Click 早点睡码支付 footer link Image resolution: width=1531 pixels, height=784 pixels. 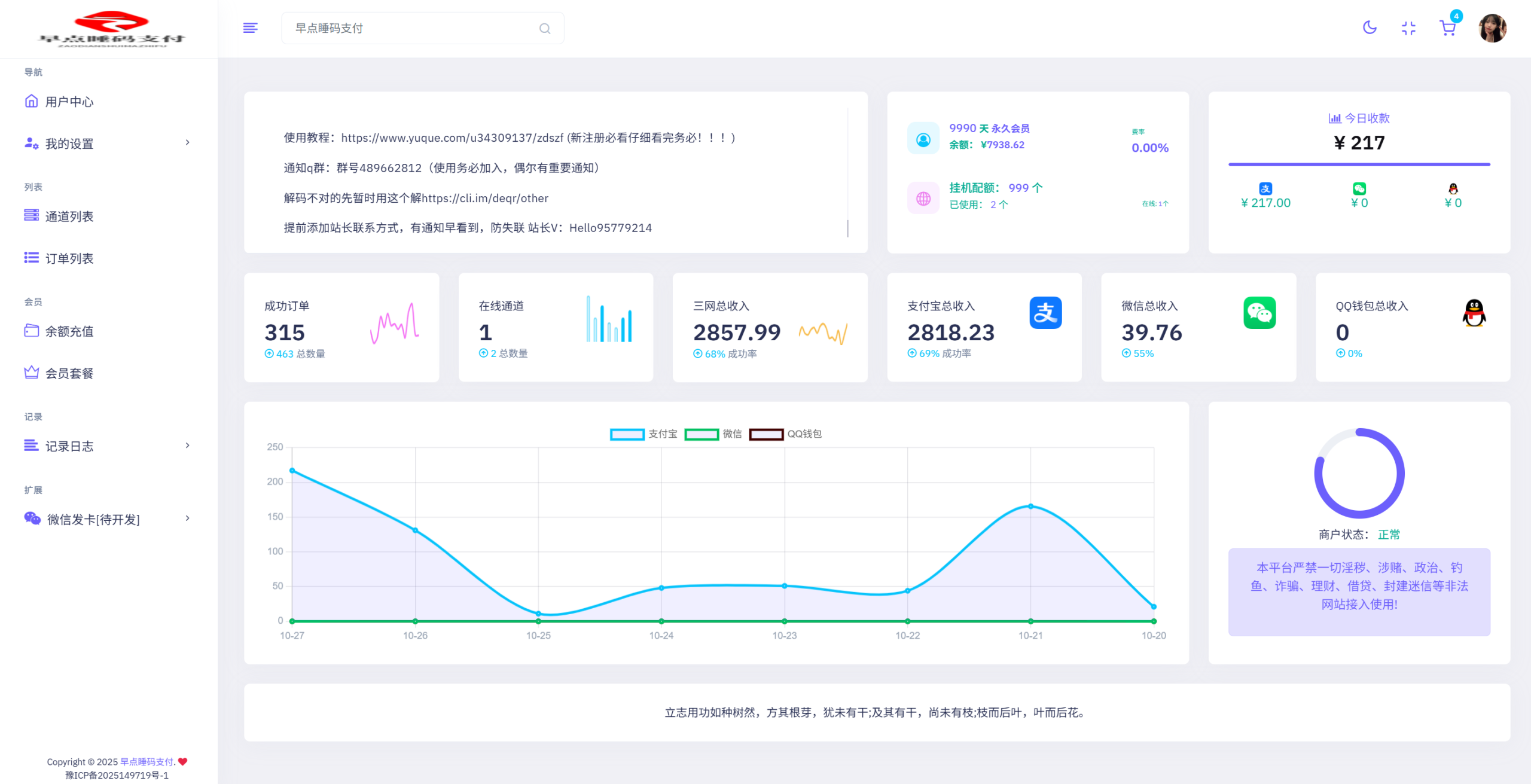pos(147,762)
